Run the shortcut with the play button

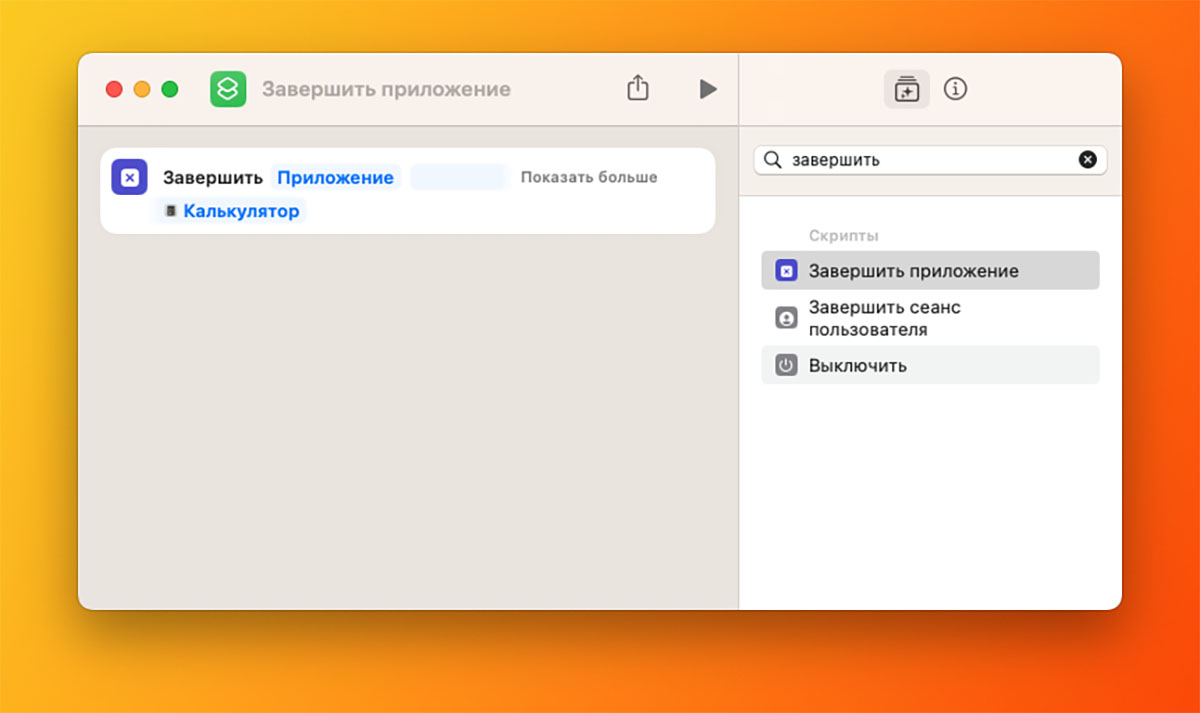[x=708, y=89]
